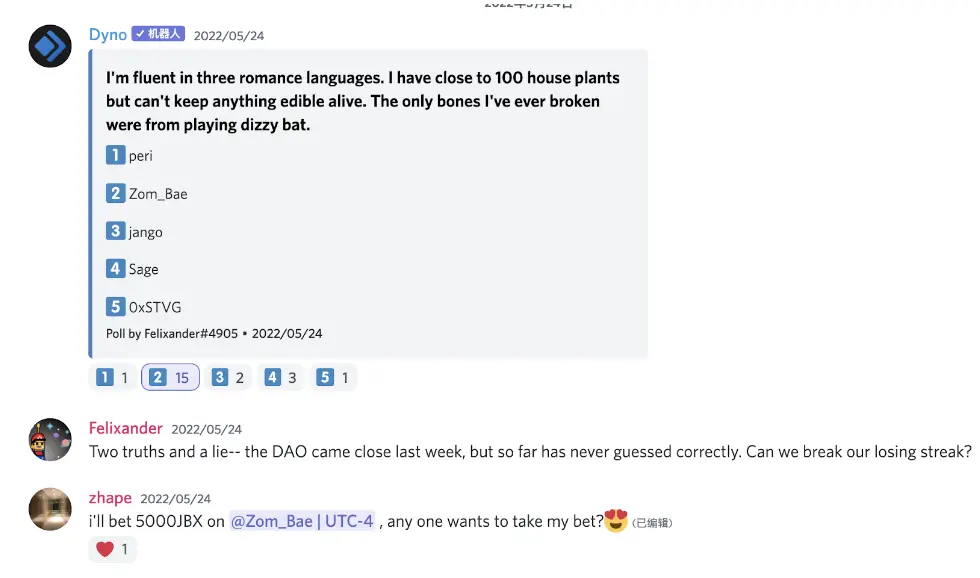Click zhape's profile avatar
This screenshot has height=578, width=980.
coord(50,509)
